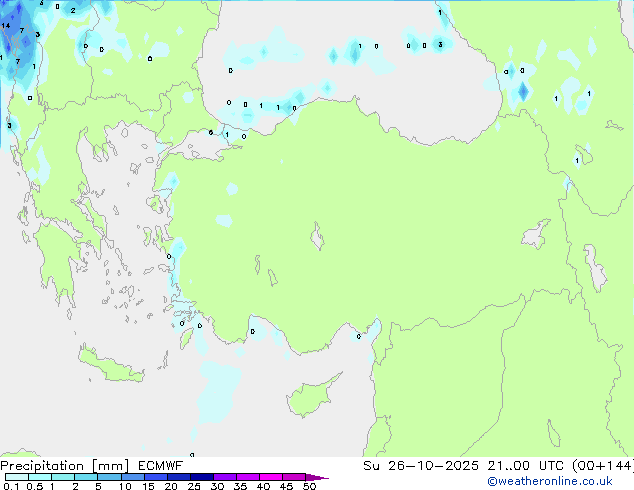Click the legend value '10'
Screen dimensions: 634x490
125,486
